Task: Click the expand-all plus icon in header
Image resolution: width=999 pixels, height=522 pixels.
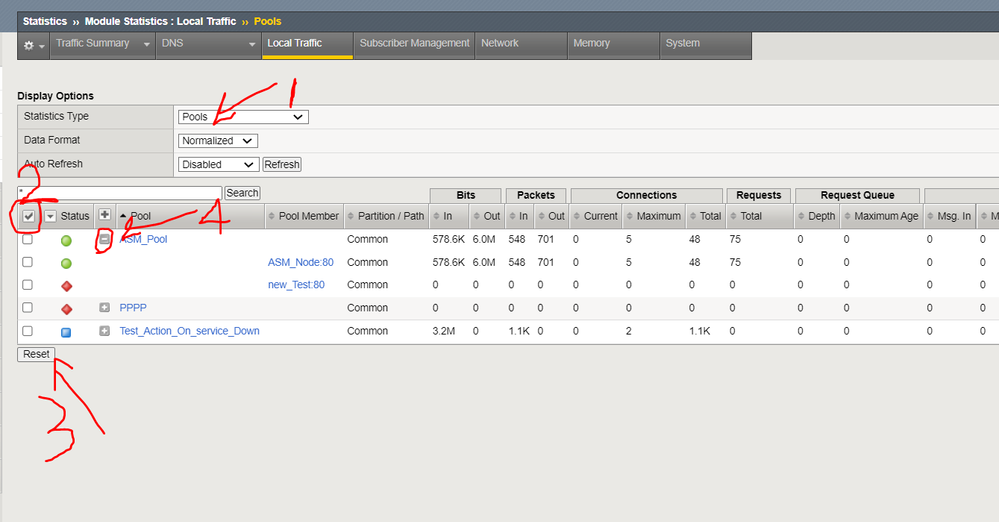Action: point(105,215)
